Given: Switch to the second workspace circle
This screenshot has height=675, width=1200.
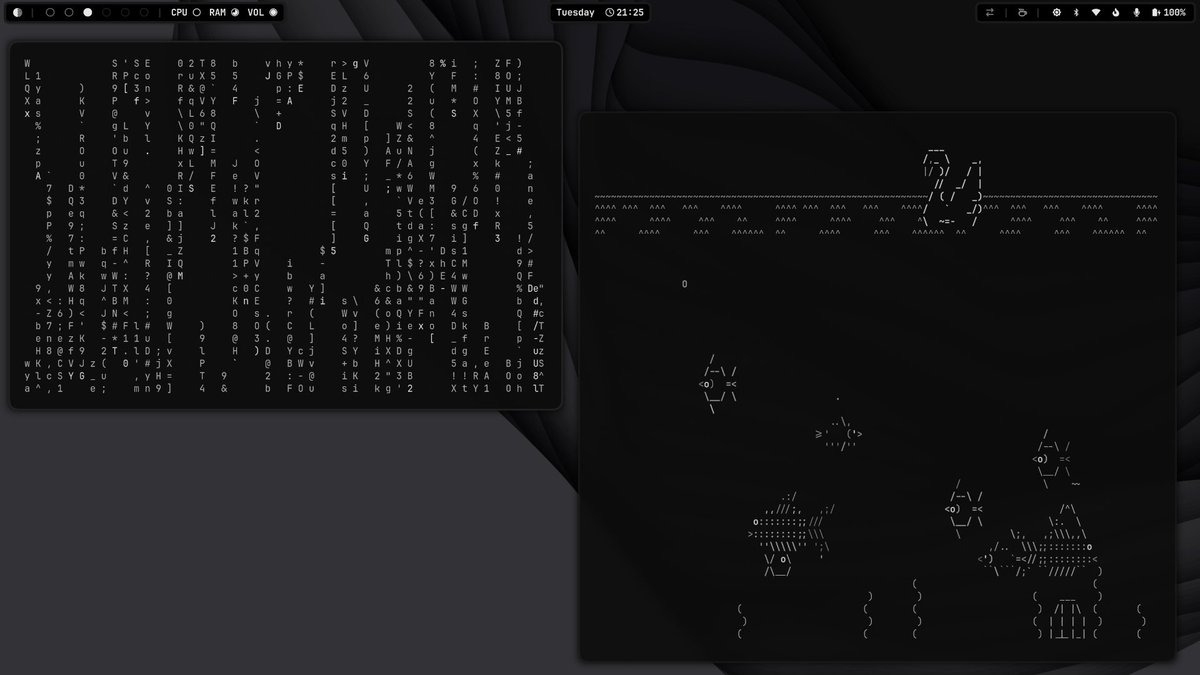Looking at the screenshot, I should click(69, 12).
